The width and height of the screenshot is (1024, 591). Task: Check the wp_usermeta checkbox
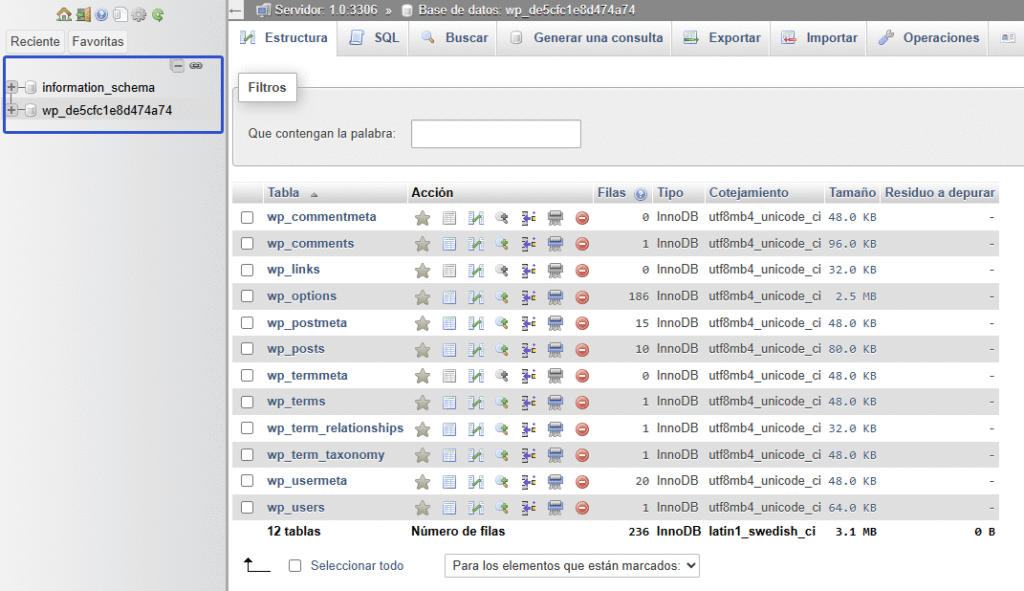[247, 481]
